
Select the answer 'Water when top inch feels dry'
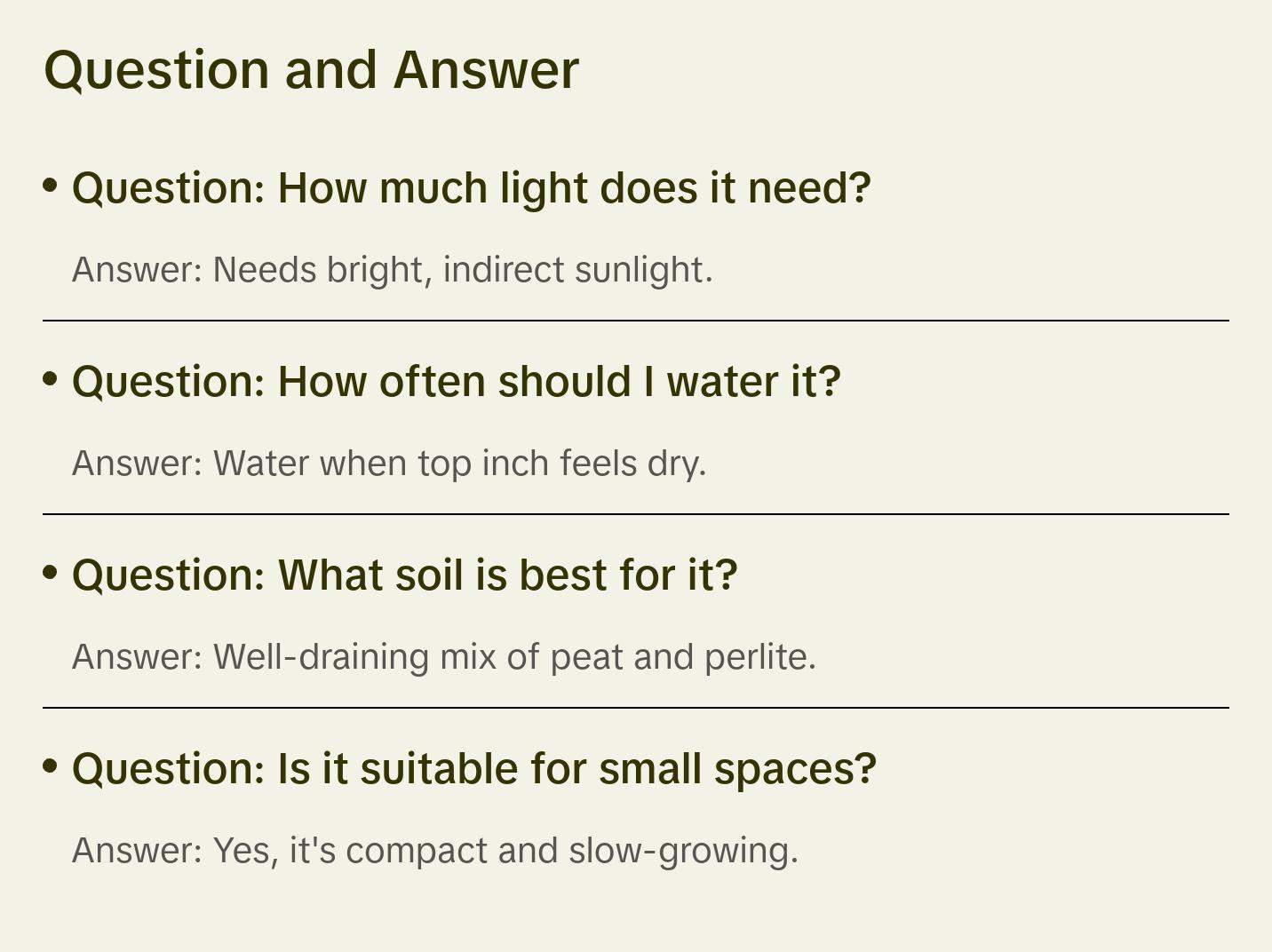coord(388,464)
